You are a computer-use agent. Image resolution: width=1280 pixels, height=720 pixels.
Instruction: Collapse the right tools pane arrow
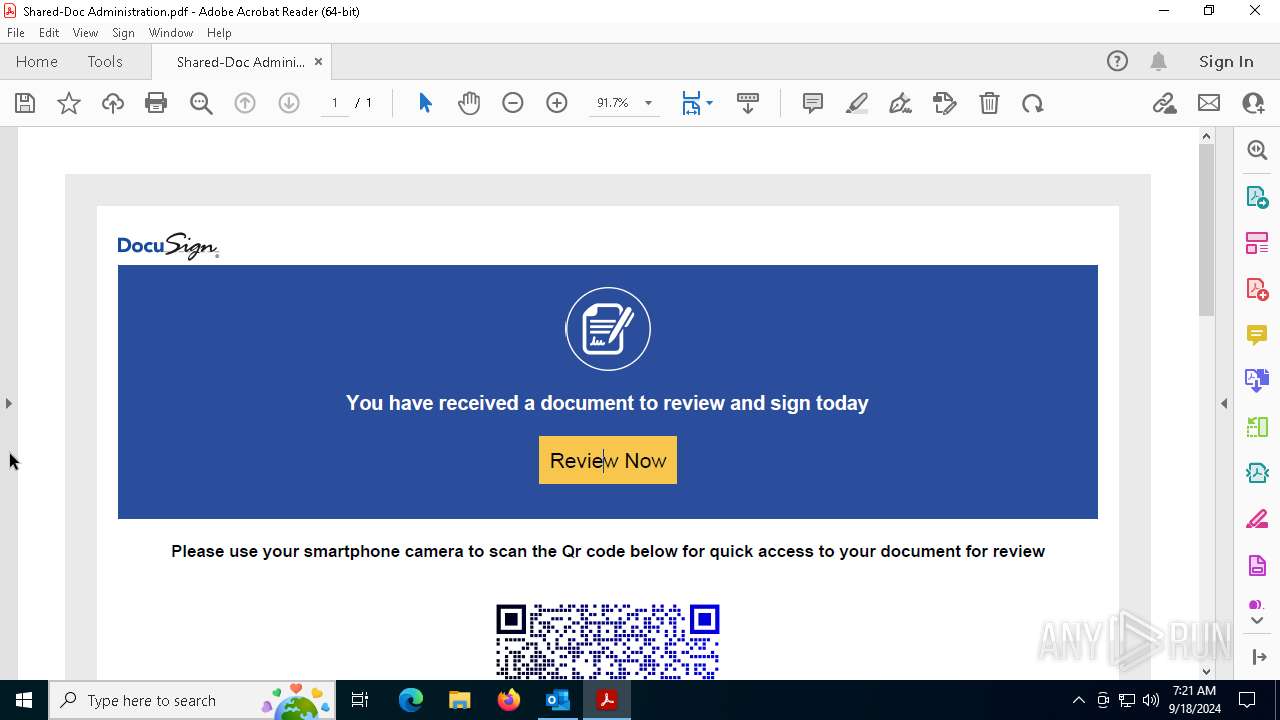click(x=1224, y=403)
